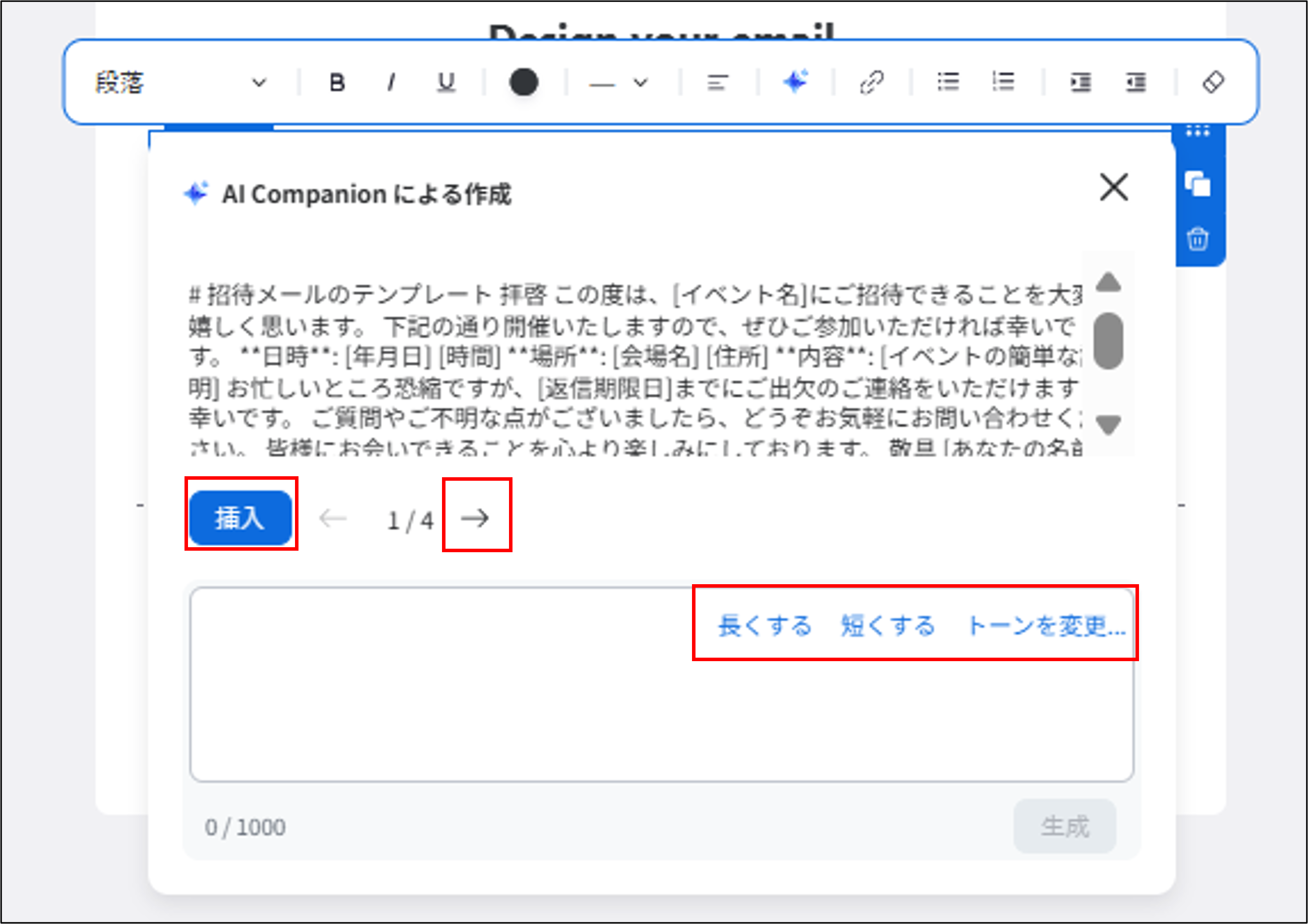
Task: Toggle bold formatting
Action: 337,82
